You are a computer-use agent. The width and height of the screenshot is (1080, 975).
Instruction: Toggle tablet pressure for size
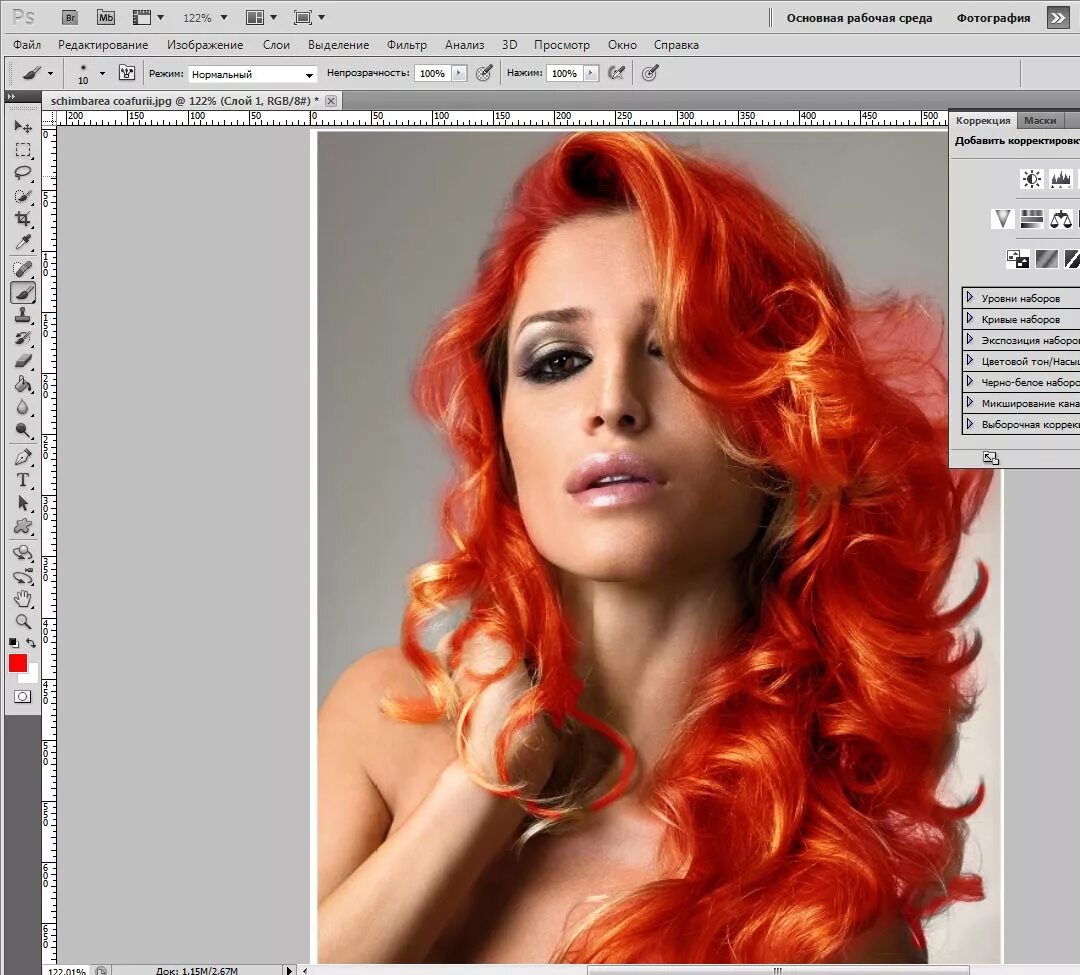pyautogui.click(x=650, y=72)
